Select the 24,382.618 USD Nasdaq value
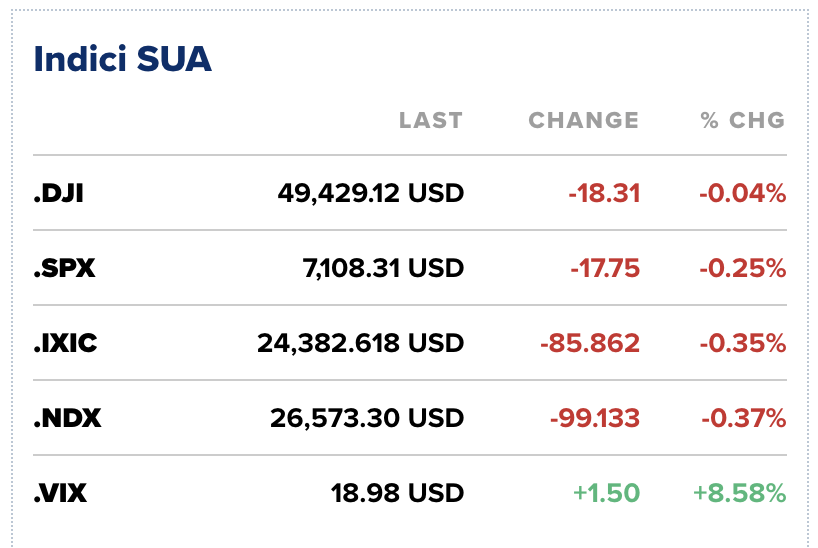The height and width of the screenshot is (548, 818). 360,343
